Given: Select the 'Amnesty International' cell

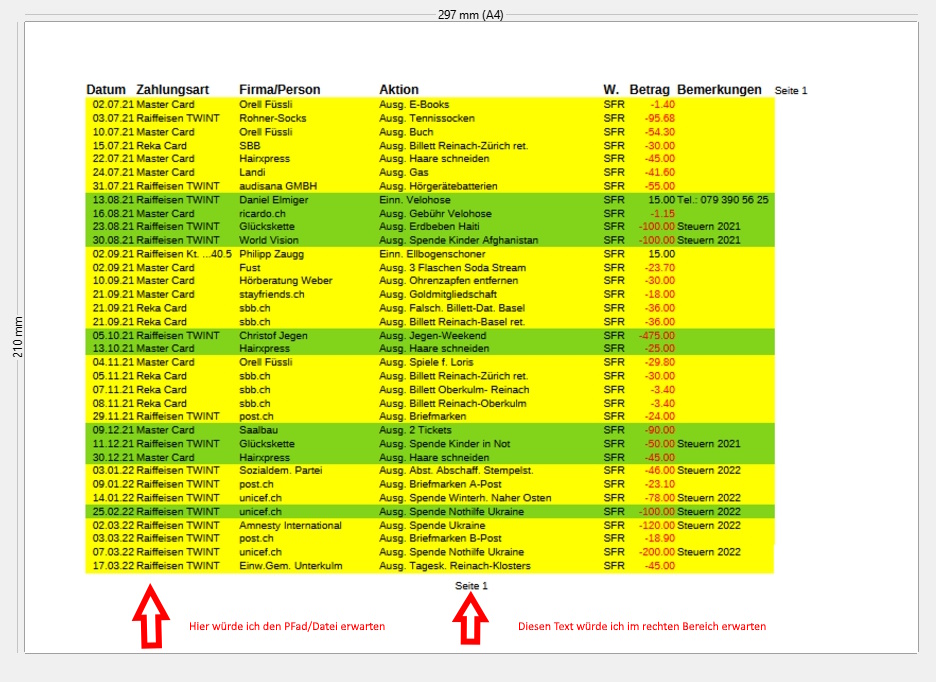Looking at the screenshot, I should point(290,526).
